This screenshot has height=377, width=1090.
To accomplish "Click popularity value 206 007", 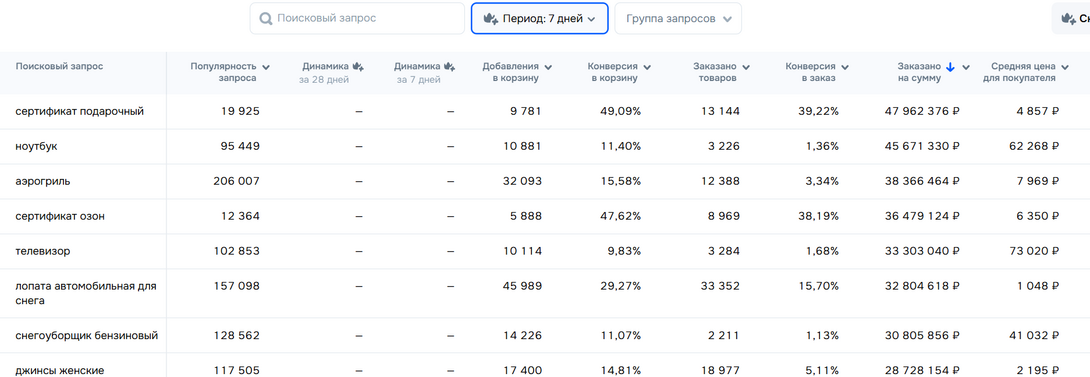I will (x=236, y=181).
